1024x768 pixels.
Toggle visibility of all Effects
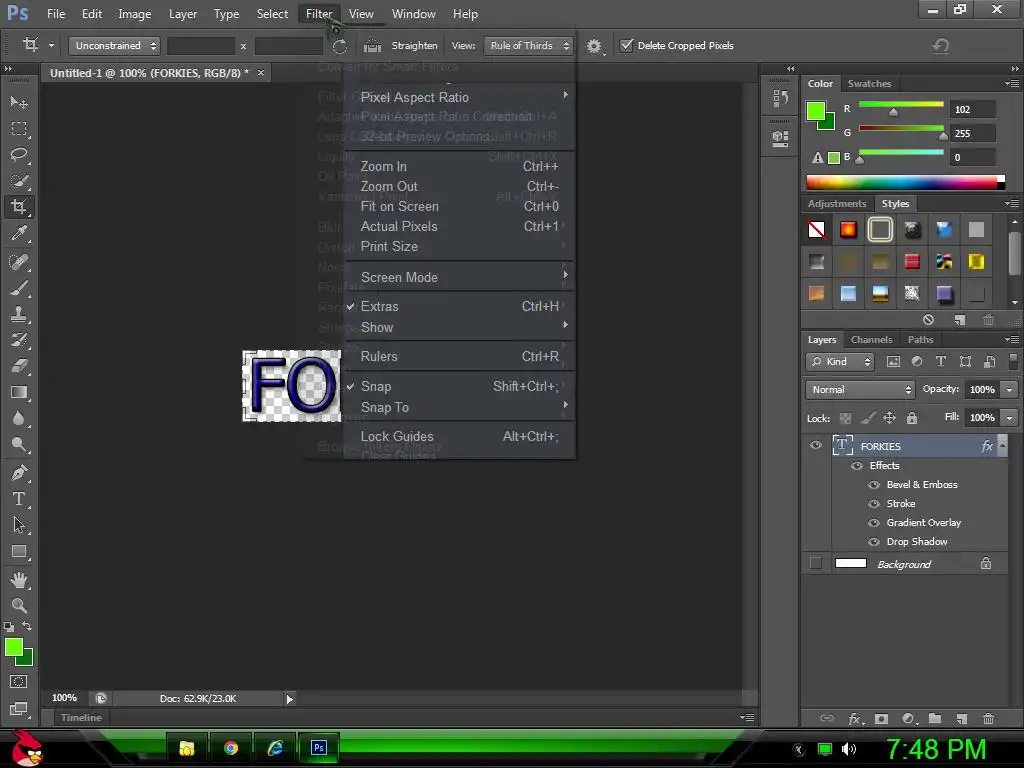point(857,466)
